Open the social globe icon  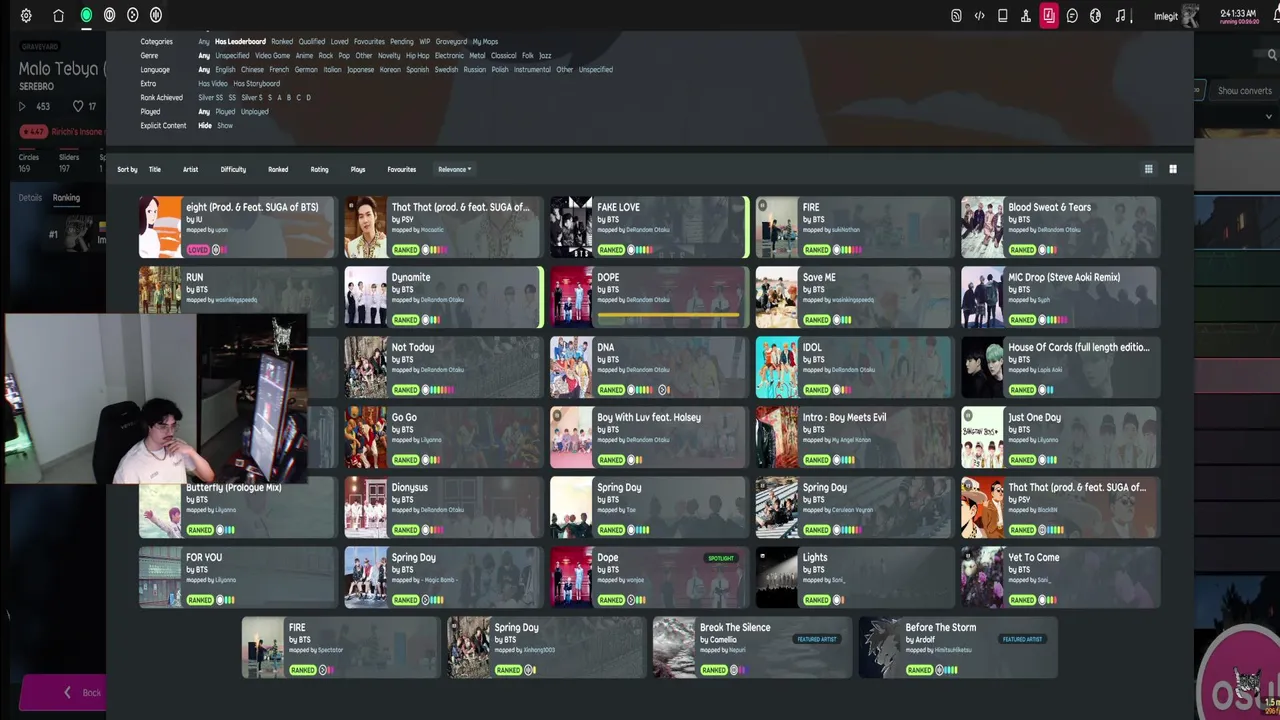(x=1096, y=15)
